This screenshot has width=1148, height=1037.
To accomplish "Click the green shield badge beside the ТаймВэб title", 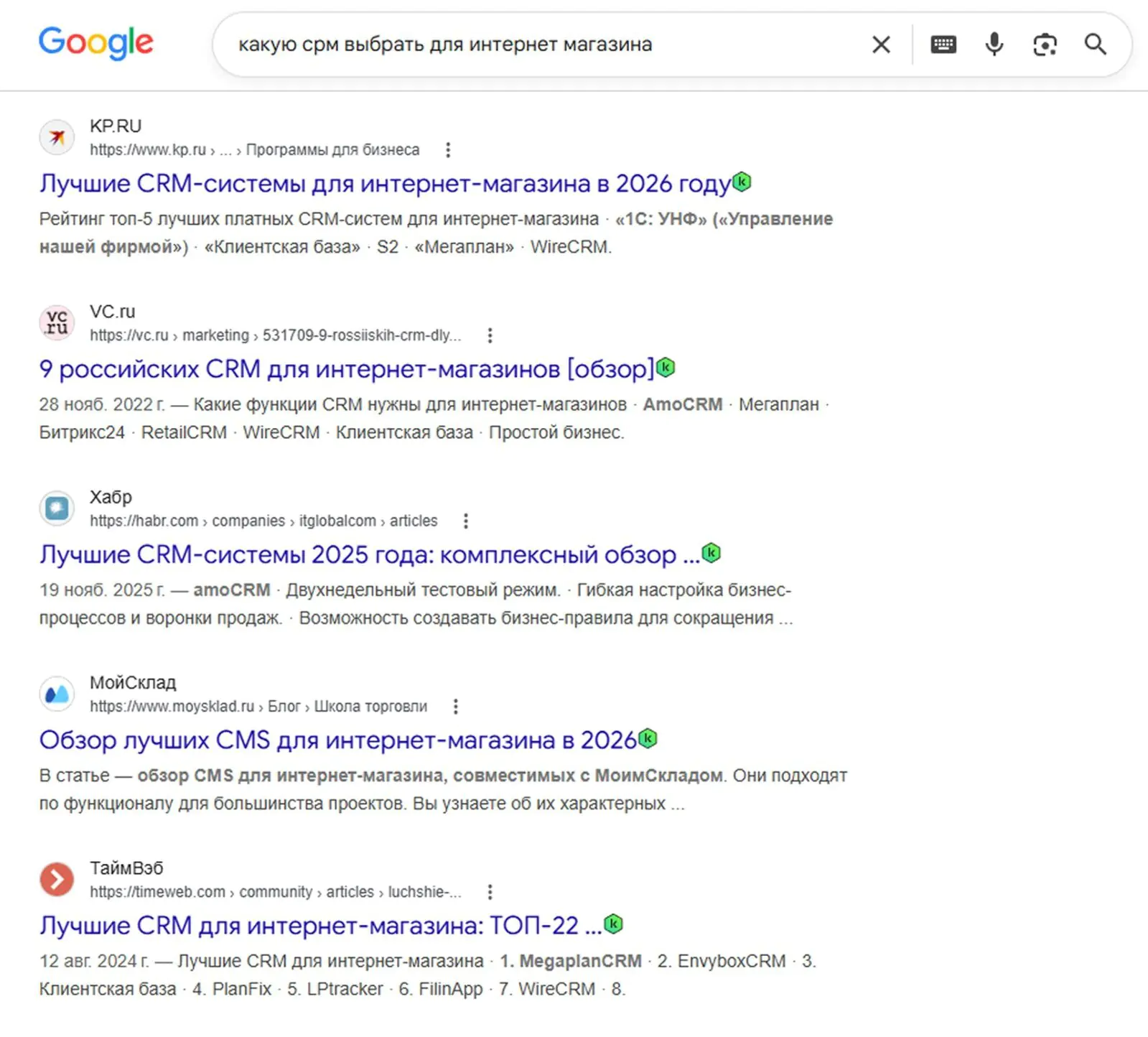I will click(613, 924).
